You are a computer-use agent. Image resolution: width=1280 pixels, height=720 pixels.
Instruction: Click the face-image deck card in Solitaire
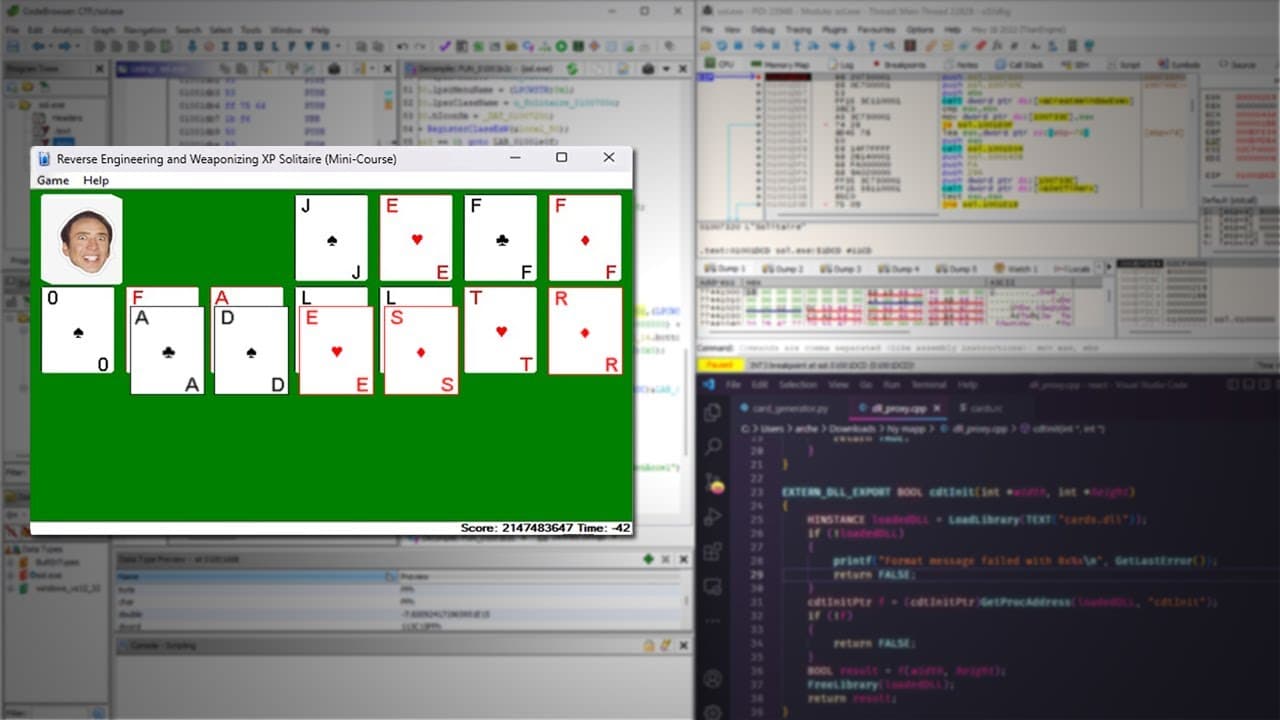click(82, 240)
